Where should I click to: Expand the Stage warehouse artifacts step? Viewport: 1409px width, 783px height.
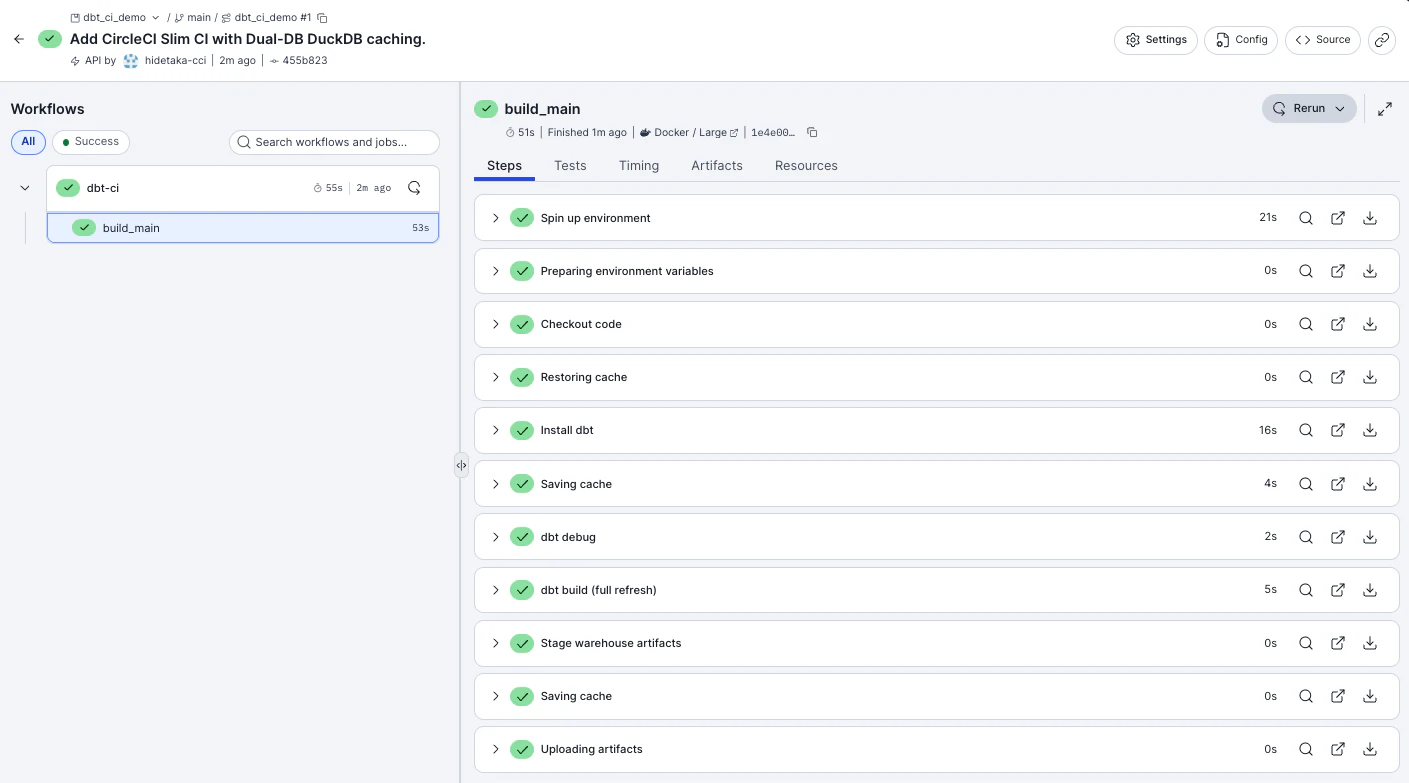(495, 643)
